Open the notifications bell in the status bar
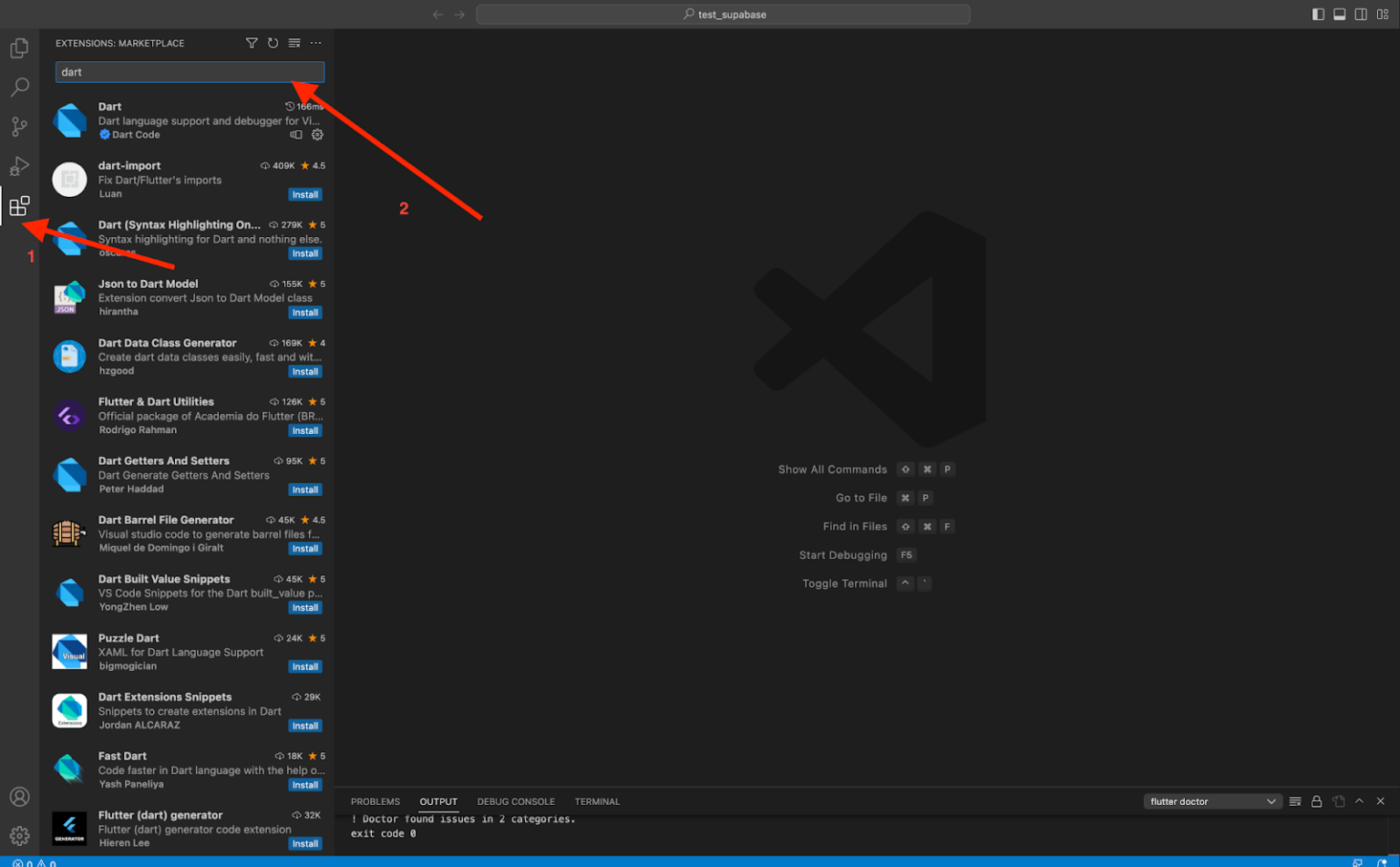Screen dimensions: 1400x867 point(1382,862)
